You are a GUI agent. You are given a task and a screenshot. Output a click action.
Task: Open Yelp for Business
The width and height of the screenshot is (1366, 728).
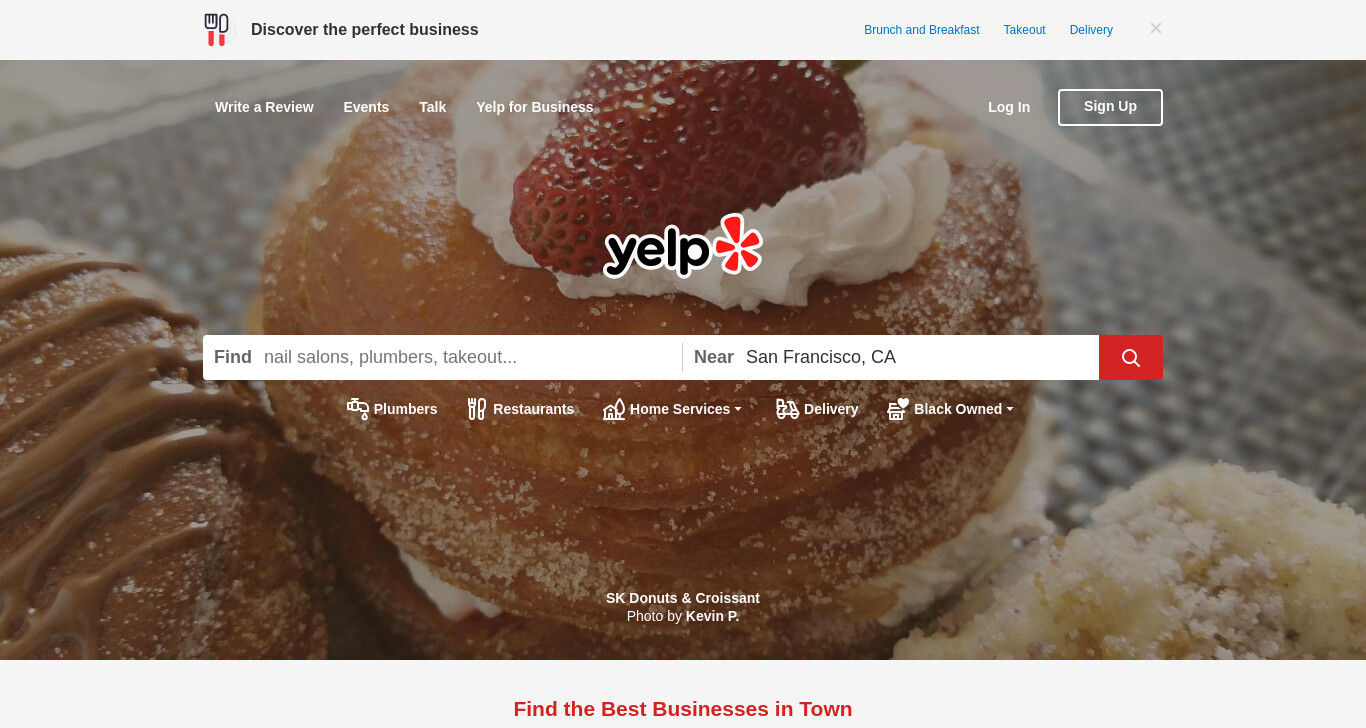pos(535,107)
